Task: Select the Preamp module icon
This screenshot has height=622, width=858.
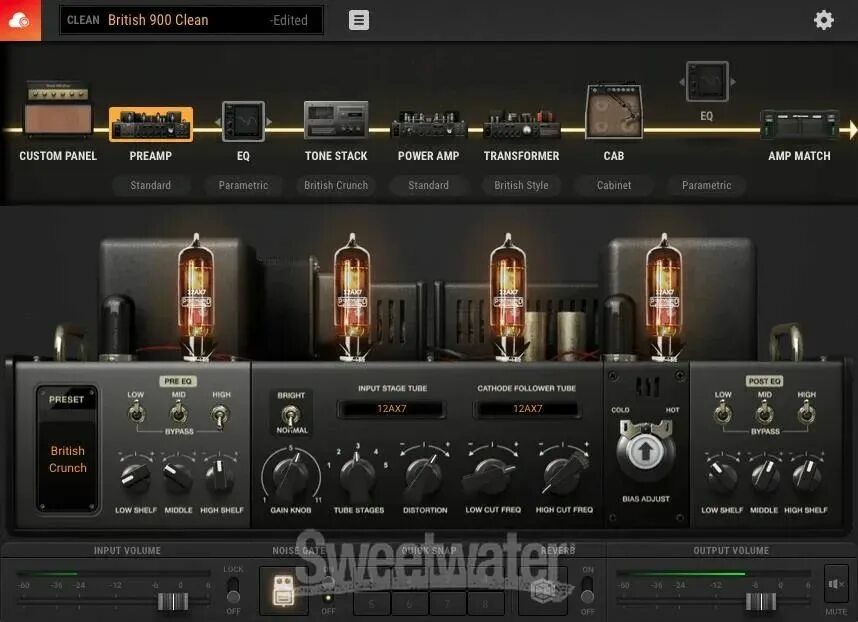Action: (151, 125)
